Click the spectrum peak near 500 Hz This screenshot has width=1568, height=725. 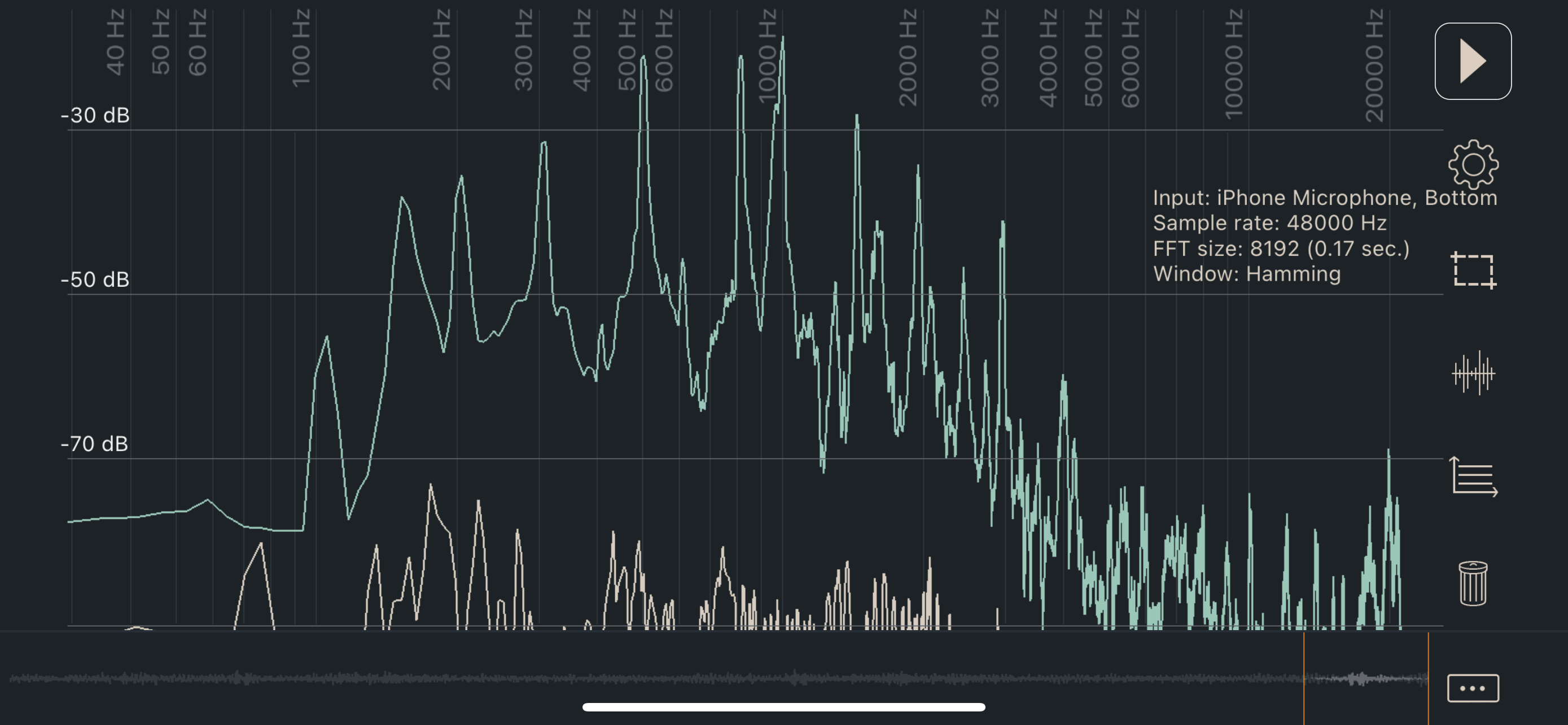coord(643,61)
